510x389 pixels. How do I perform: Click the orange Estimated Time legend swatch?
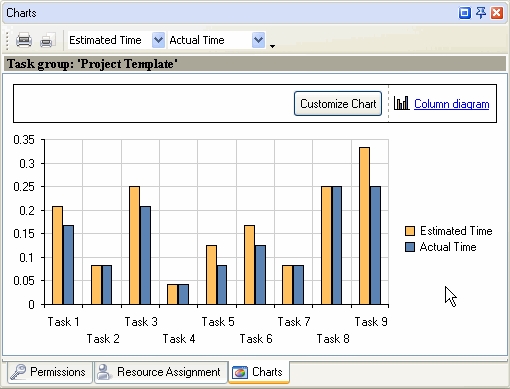pyautogui.click(x=410, y=231)
